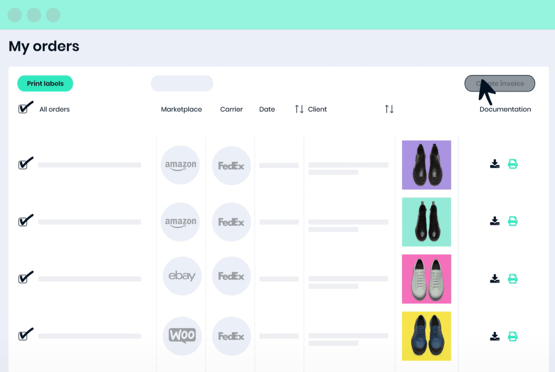Open white sneakers thumbnail on pink background
The height and width of the screenshot is (372, 555).
(426, 279)
